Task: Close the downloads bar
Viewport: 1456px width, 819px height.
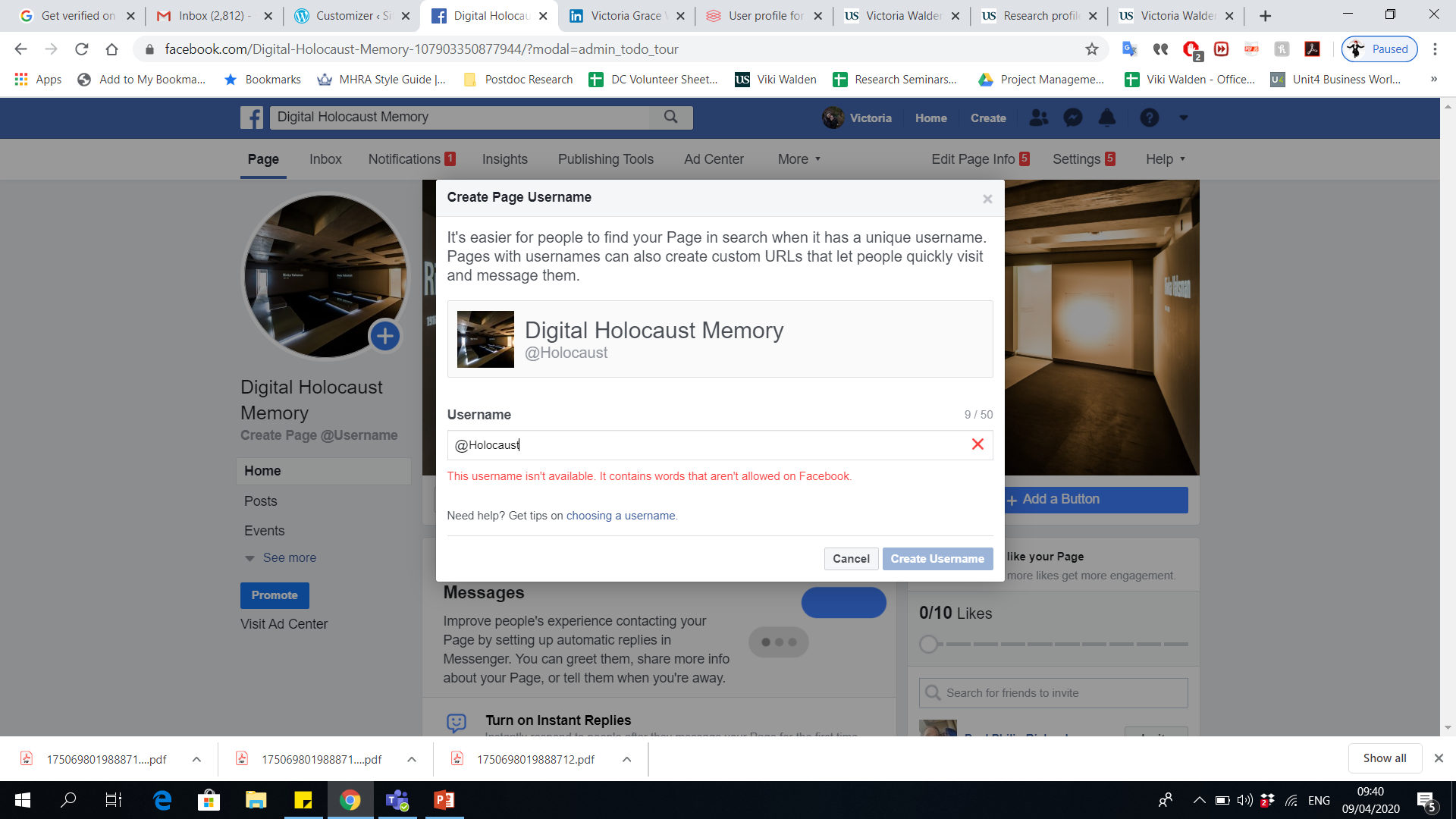Action: click(x=1439, y=758)
